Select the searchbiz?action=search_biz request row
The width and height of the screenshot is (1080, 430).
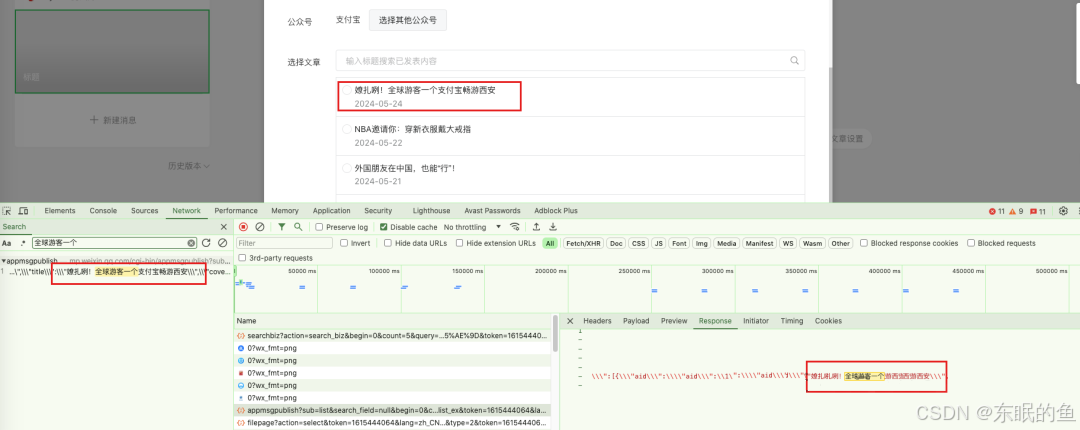point(393,335)
